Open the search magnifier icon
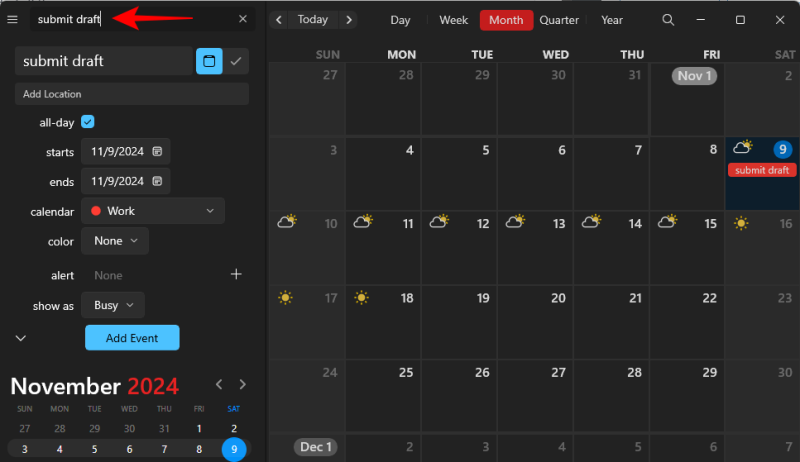Image resolution: width=800 pixels, height=462 pixels. (x=668, y=20)
